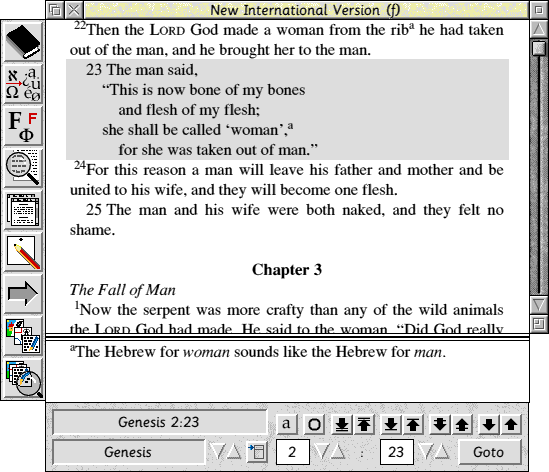Click the scrollbar up arrow
The width and height of the screenshot is (549, 472).
pyautogui.click(x=539, y=29)
